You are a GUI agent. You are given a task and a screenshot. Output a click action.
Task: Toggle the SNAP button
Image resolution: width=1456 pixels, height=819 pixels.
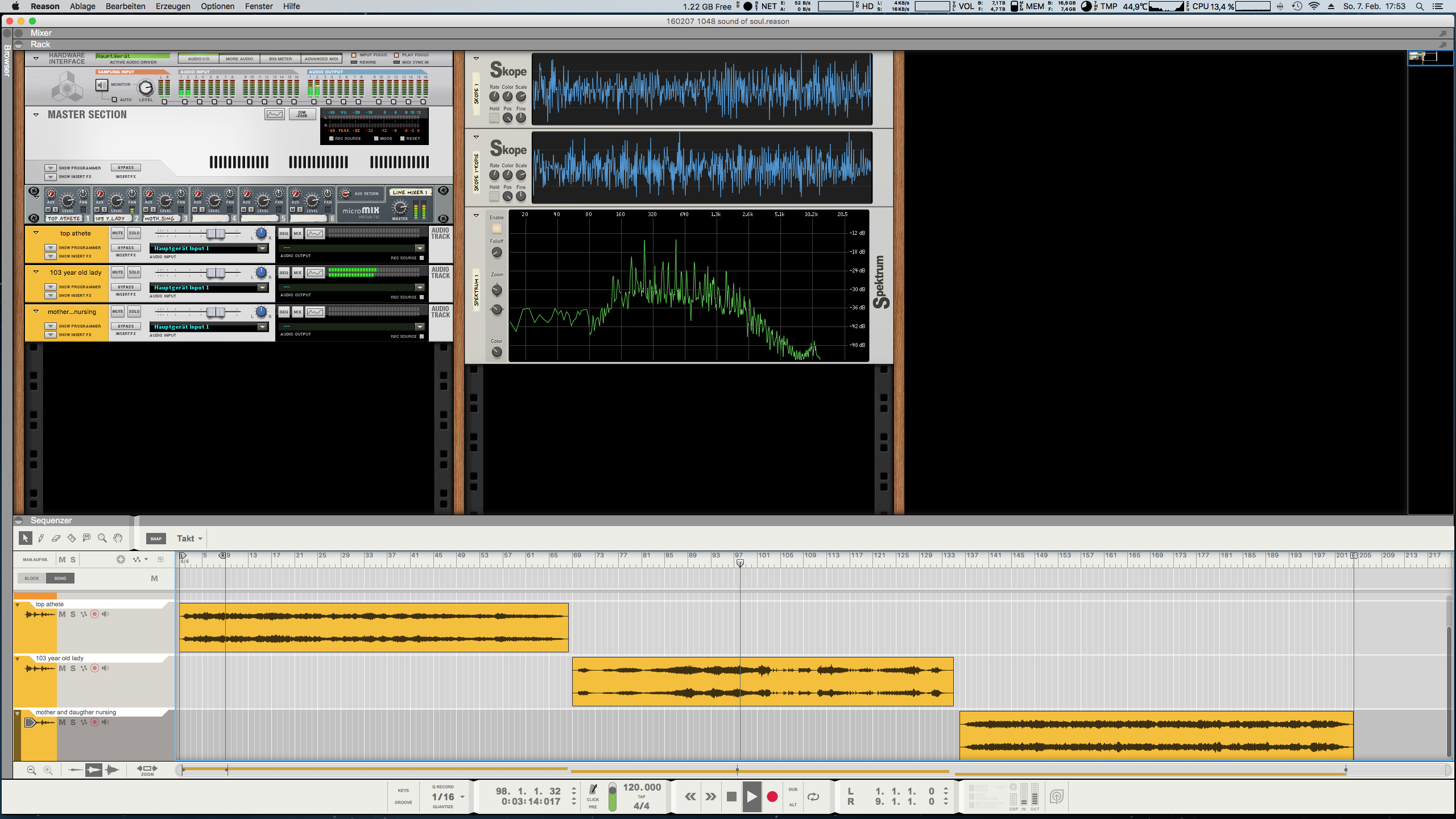[x=156, y=539]
